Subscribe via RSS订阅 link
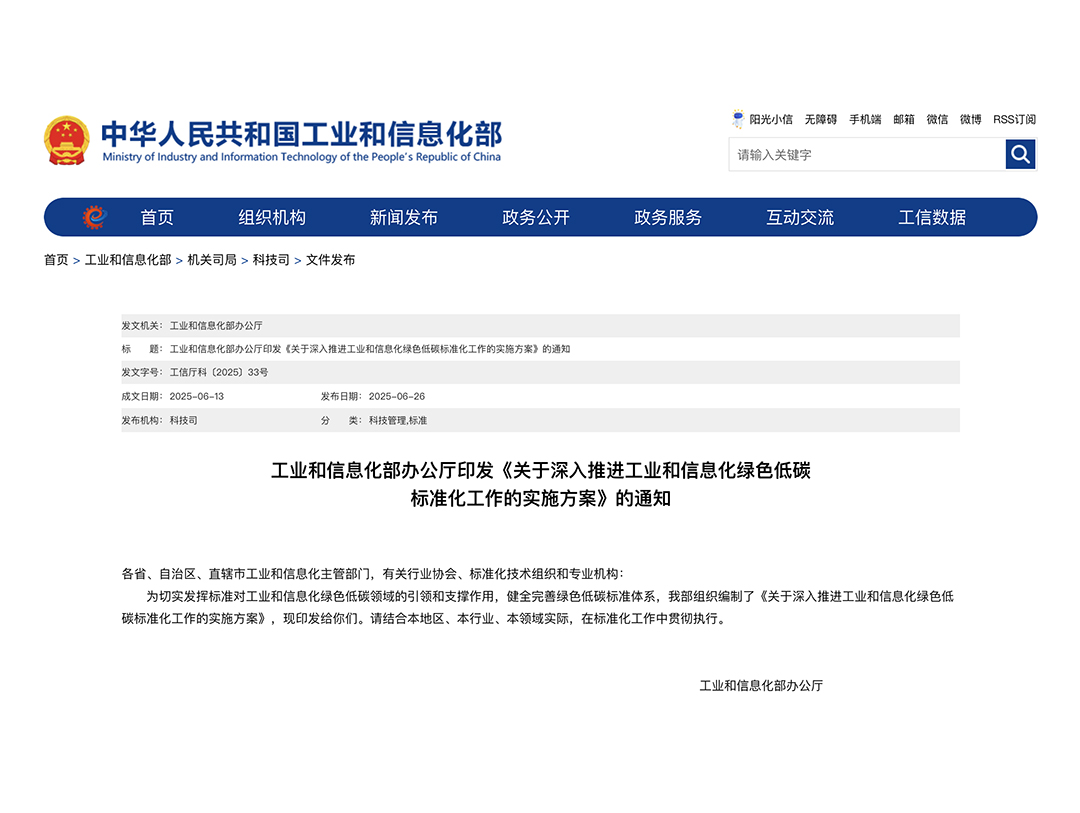Image resolution: width=1080 pixels, height=813 pixels. click(x=1014, y=119)
